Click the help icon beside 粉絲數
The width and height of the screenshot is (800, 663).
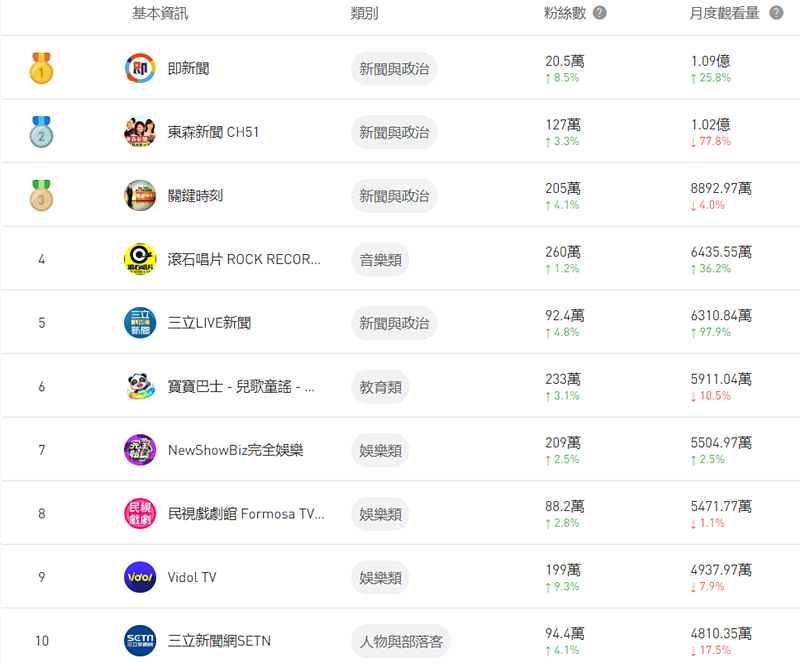coord(599,13)
